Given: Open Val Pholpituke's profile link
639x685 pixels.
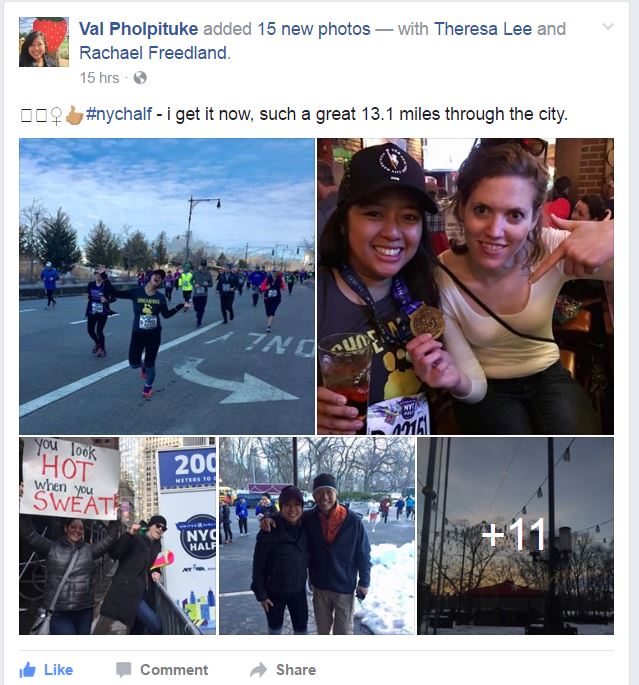Looking at the screenshot, I should click(x=138, y=29).
